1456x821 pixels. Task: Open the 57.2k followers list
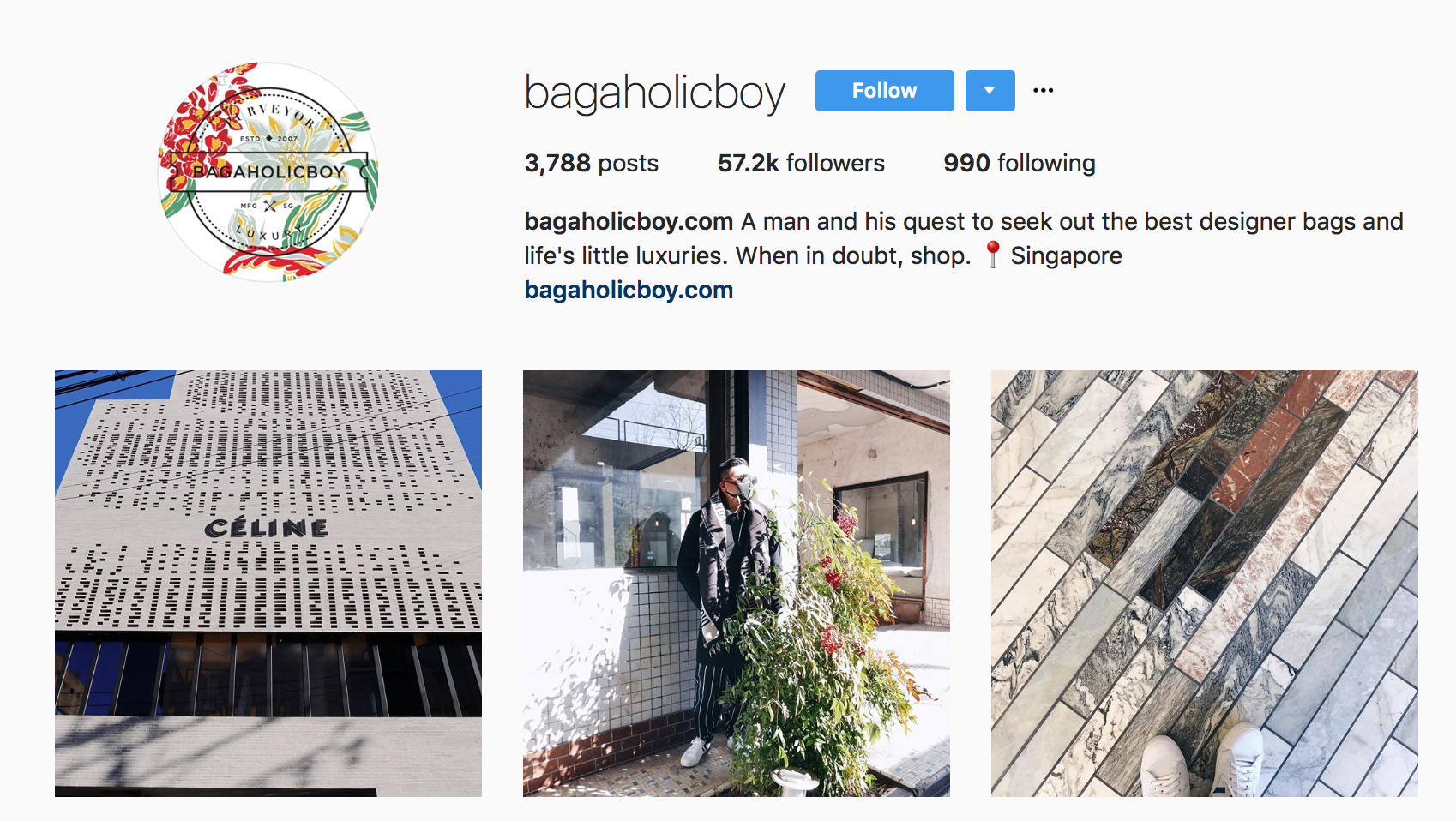click(x=801, y=163)
